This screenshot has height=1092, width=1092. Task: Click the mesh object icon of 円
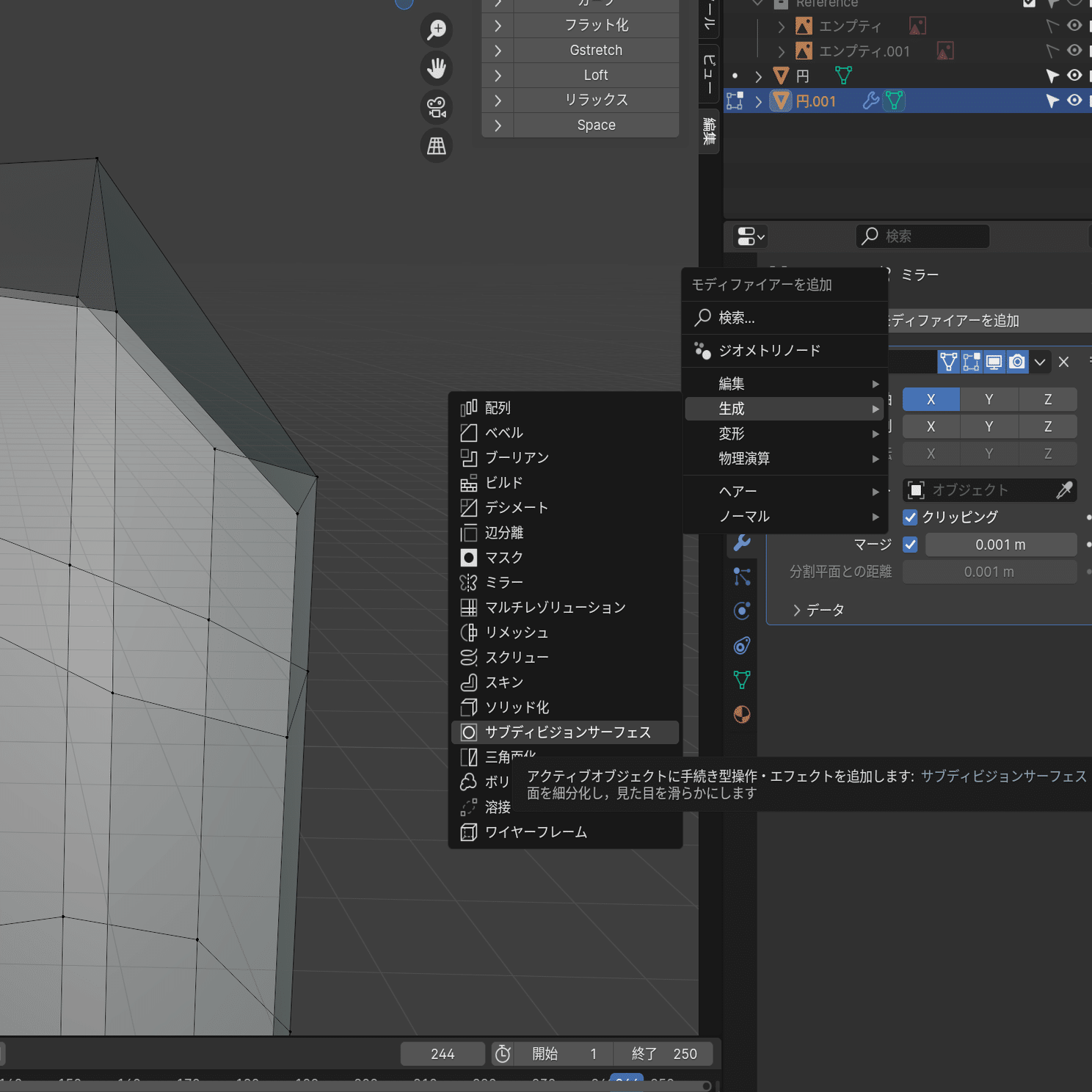tap(781, 76)
